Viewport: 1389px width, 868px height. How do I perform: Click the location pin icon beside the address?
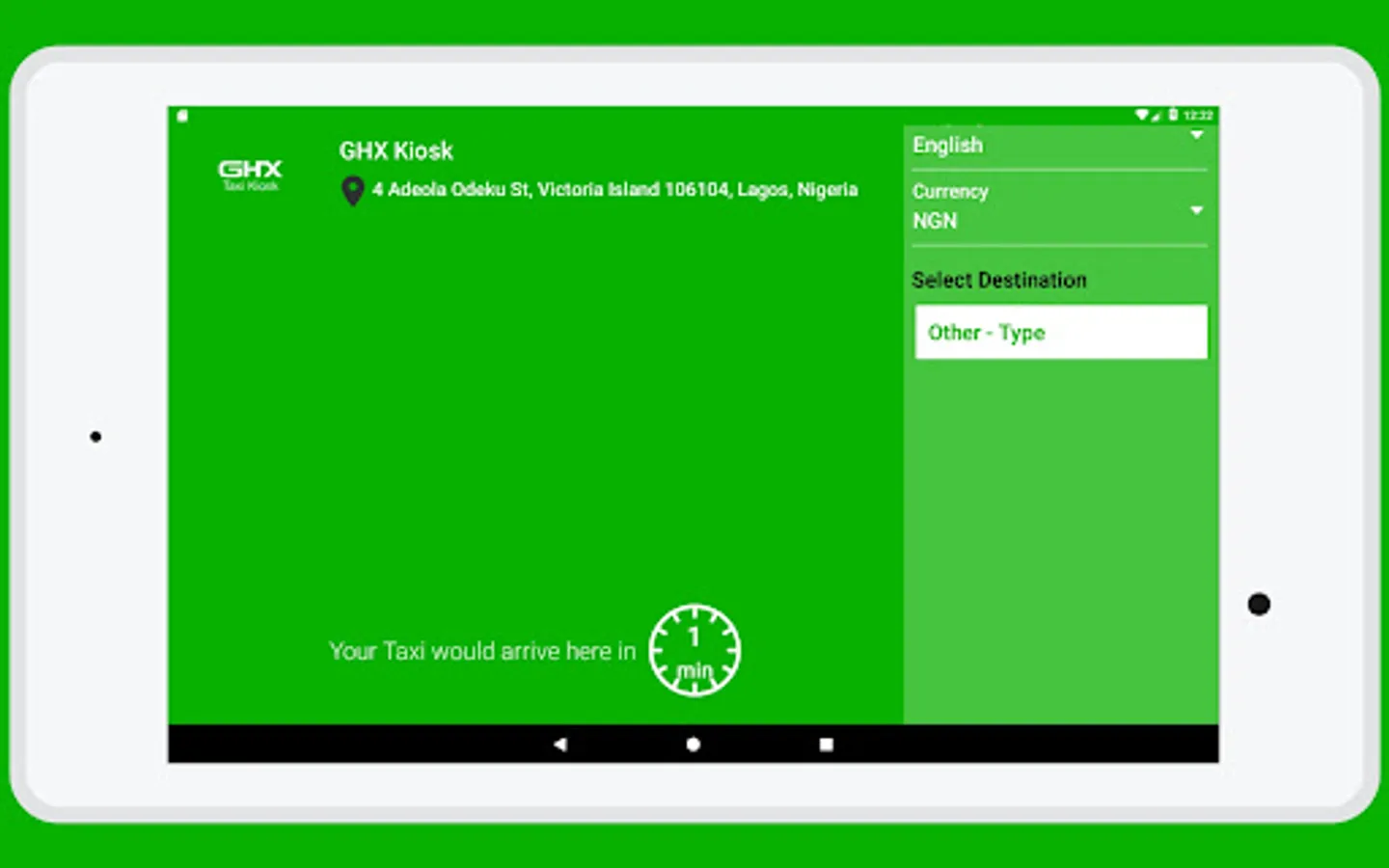click(x=353, y=191)
